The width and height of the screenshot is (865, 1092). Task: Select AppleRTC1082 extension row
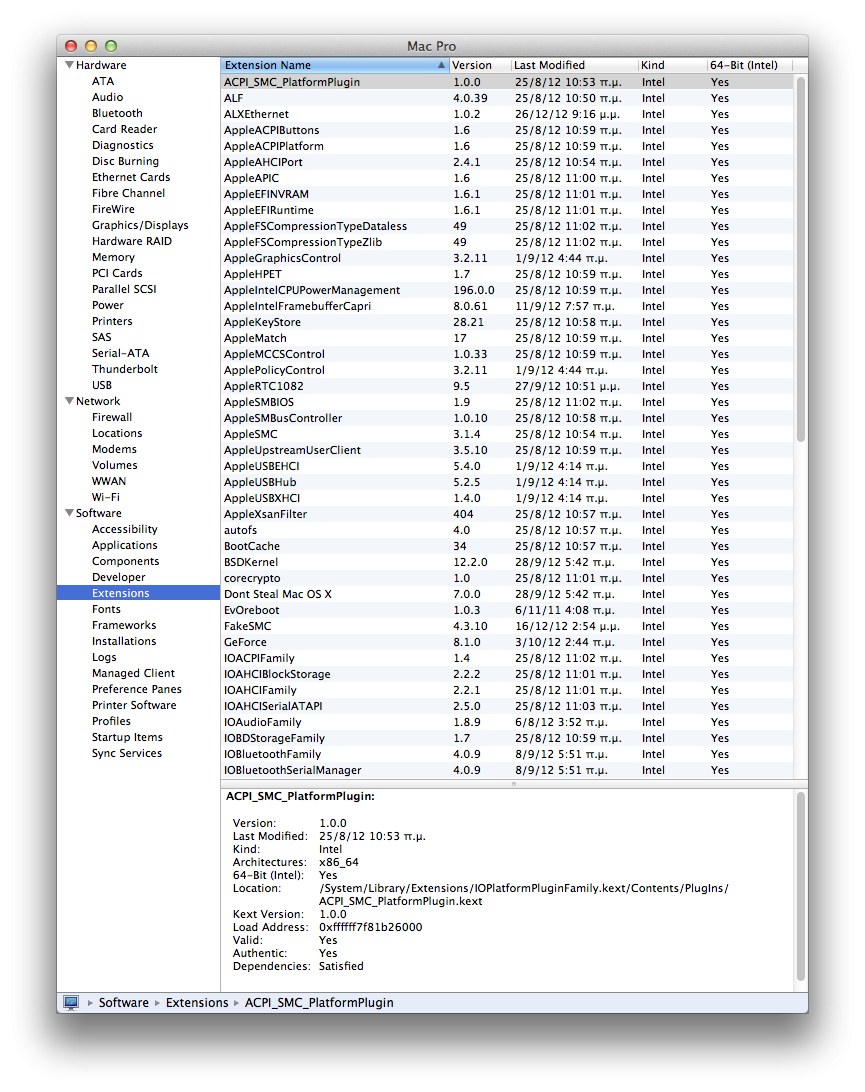tap(507, 387)
